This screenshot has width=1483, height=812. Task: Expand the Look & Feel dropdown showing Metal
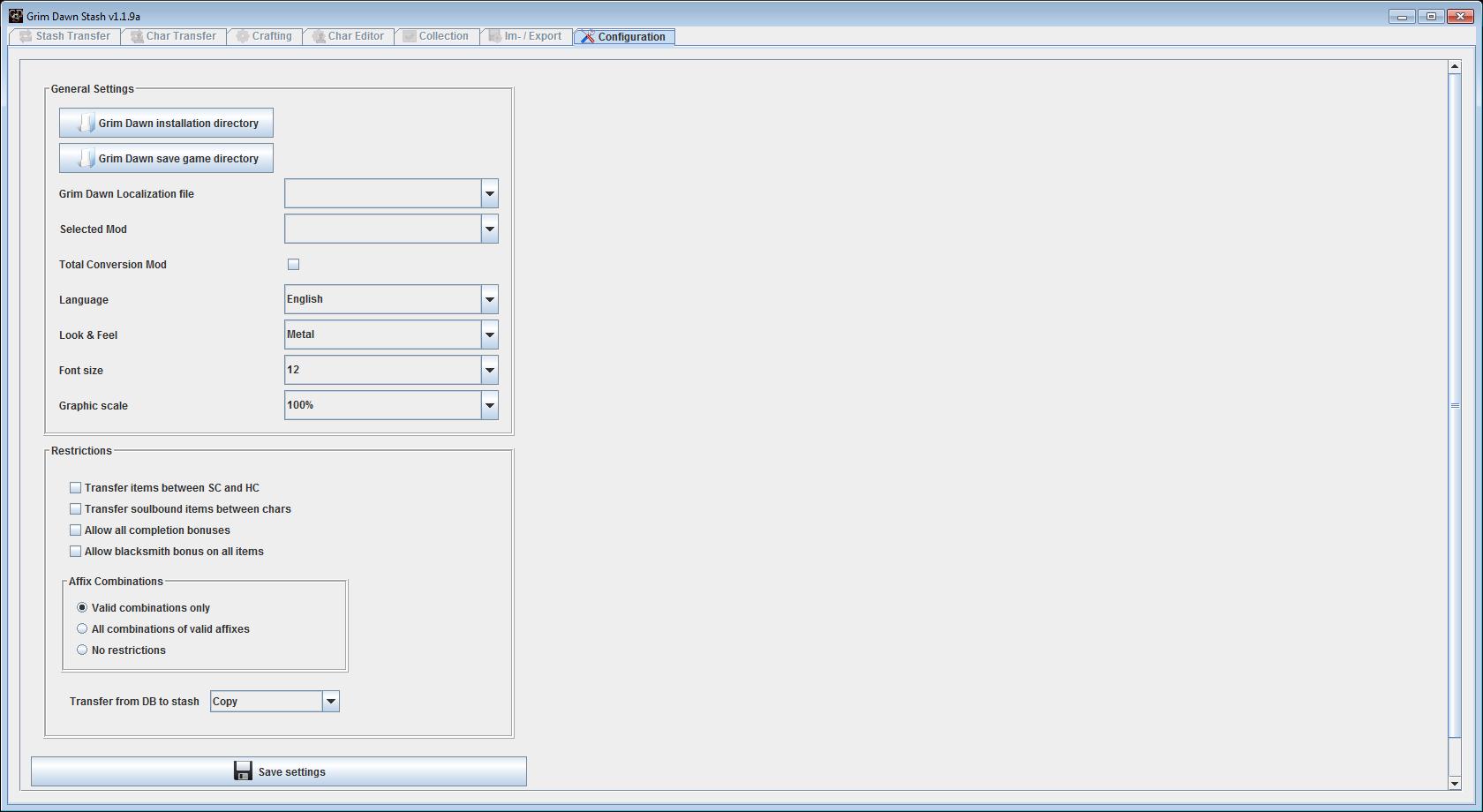(x=489, y=335)
